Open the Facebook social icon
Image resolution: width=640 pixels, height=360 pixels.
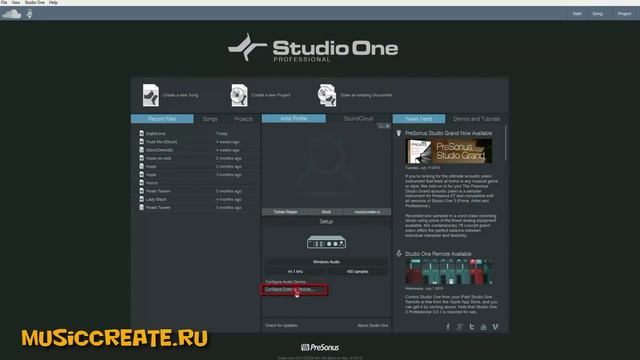[448, 327]
